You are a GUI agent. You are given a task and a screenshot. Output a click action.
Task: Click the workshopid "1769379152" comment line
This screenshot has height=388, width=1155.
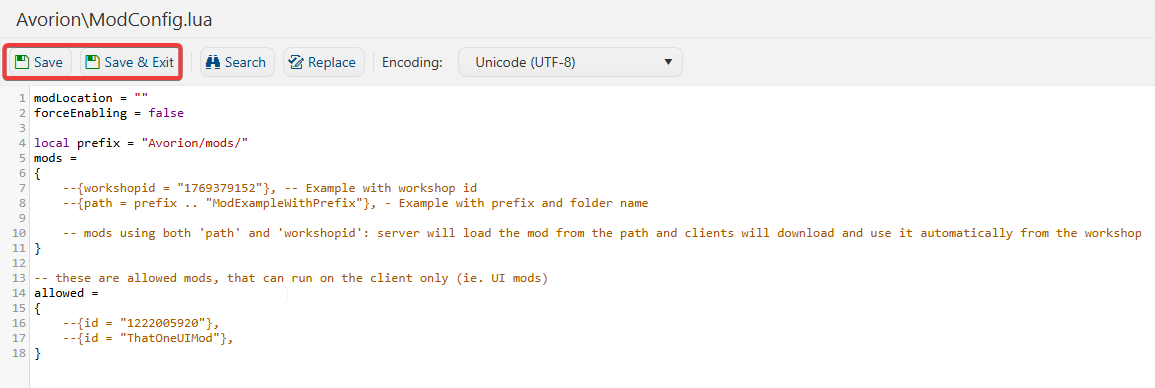270,188
